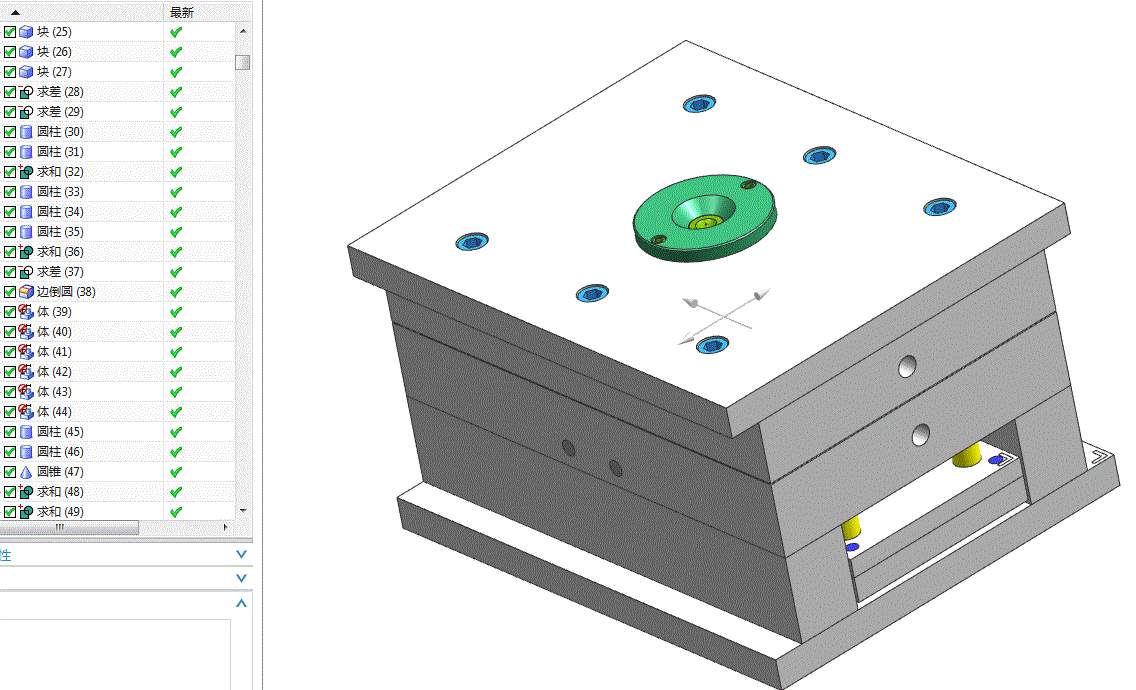This screenshot has width=1136, height=690.
Task: Select the 求和 (36) feature name
Action: (x=60, y=252)
